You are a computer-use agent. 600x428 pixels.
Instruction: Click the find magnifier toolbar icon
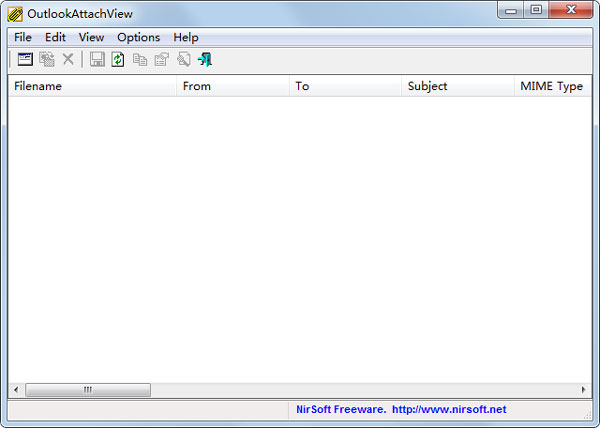pos(184,59)
